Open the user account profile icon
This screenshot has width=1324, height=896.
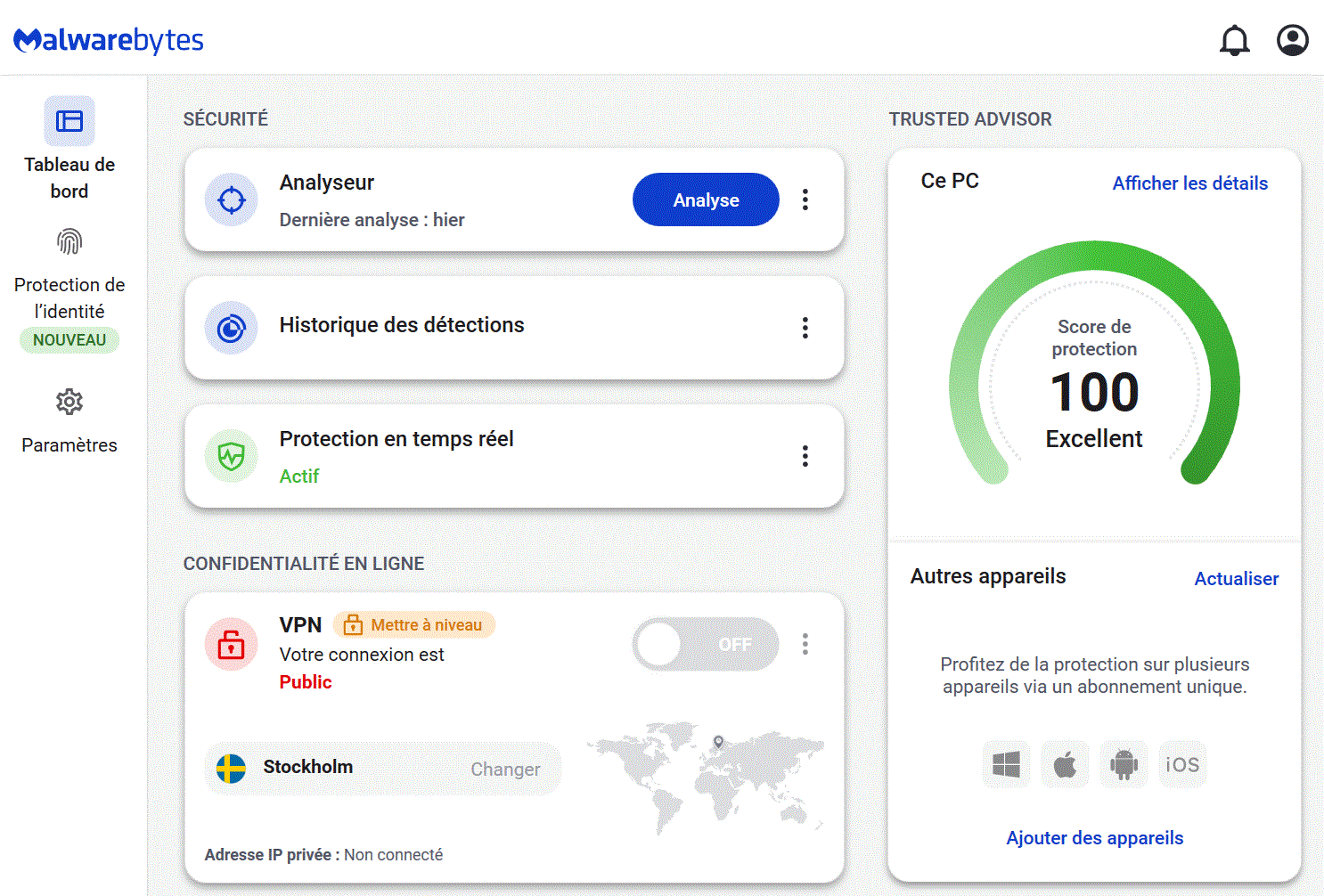pyautogui.click(x=1292, y=40)
